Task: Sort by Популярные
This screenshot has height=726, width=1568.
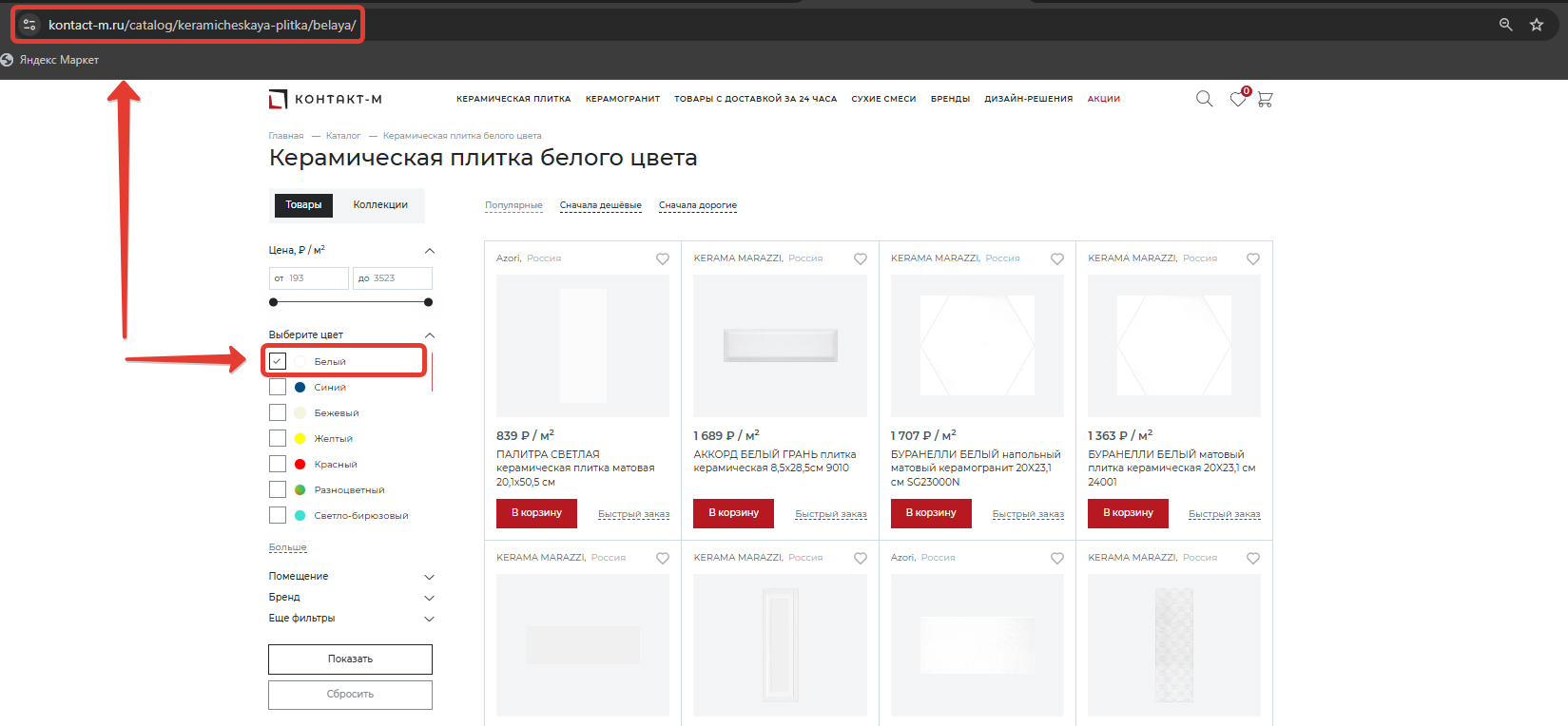Action: click(x=513, y=205)
